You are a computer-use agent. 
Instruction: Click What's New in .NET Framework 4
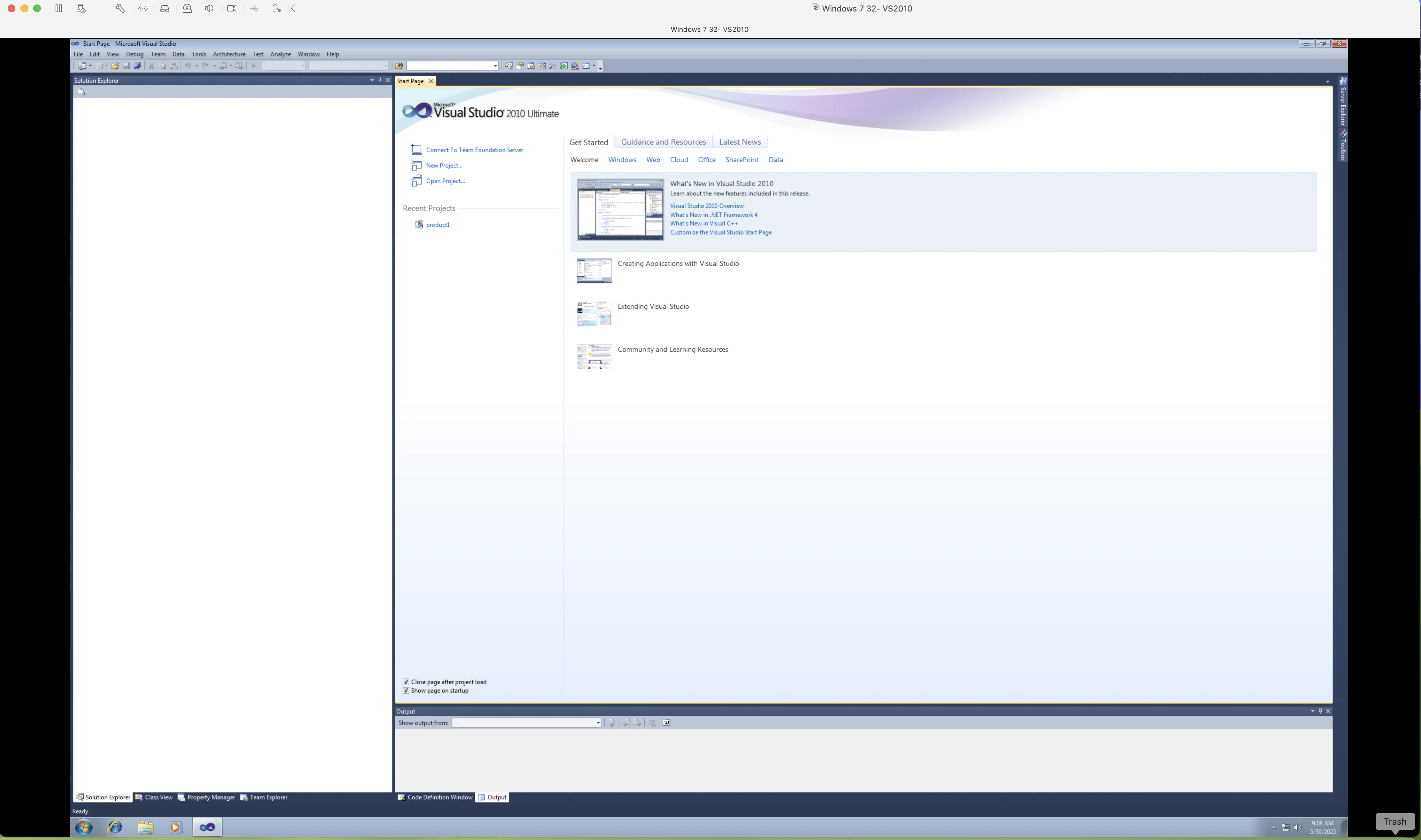click(x=714, y=214)
